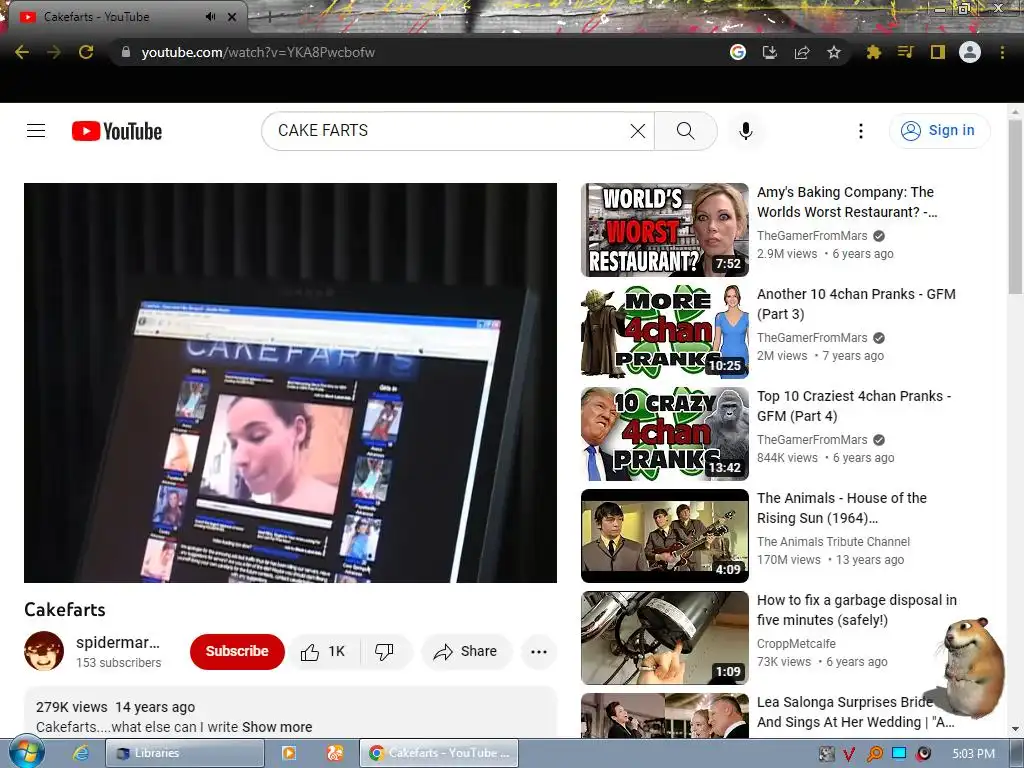This screenshot has width=1024, height=768.
Task: Open World's Worst Restaurant thumbnail
Action: [x=665, y=230]
